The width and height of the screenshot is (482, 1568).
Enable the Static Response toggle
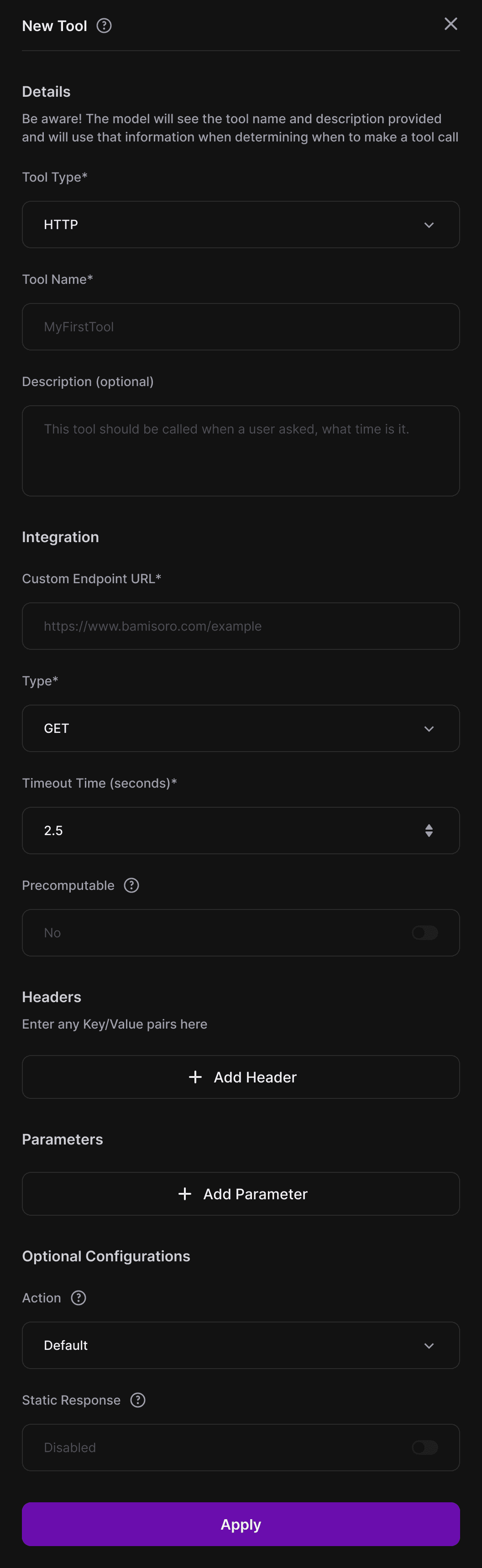point(425,1448)
